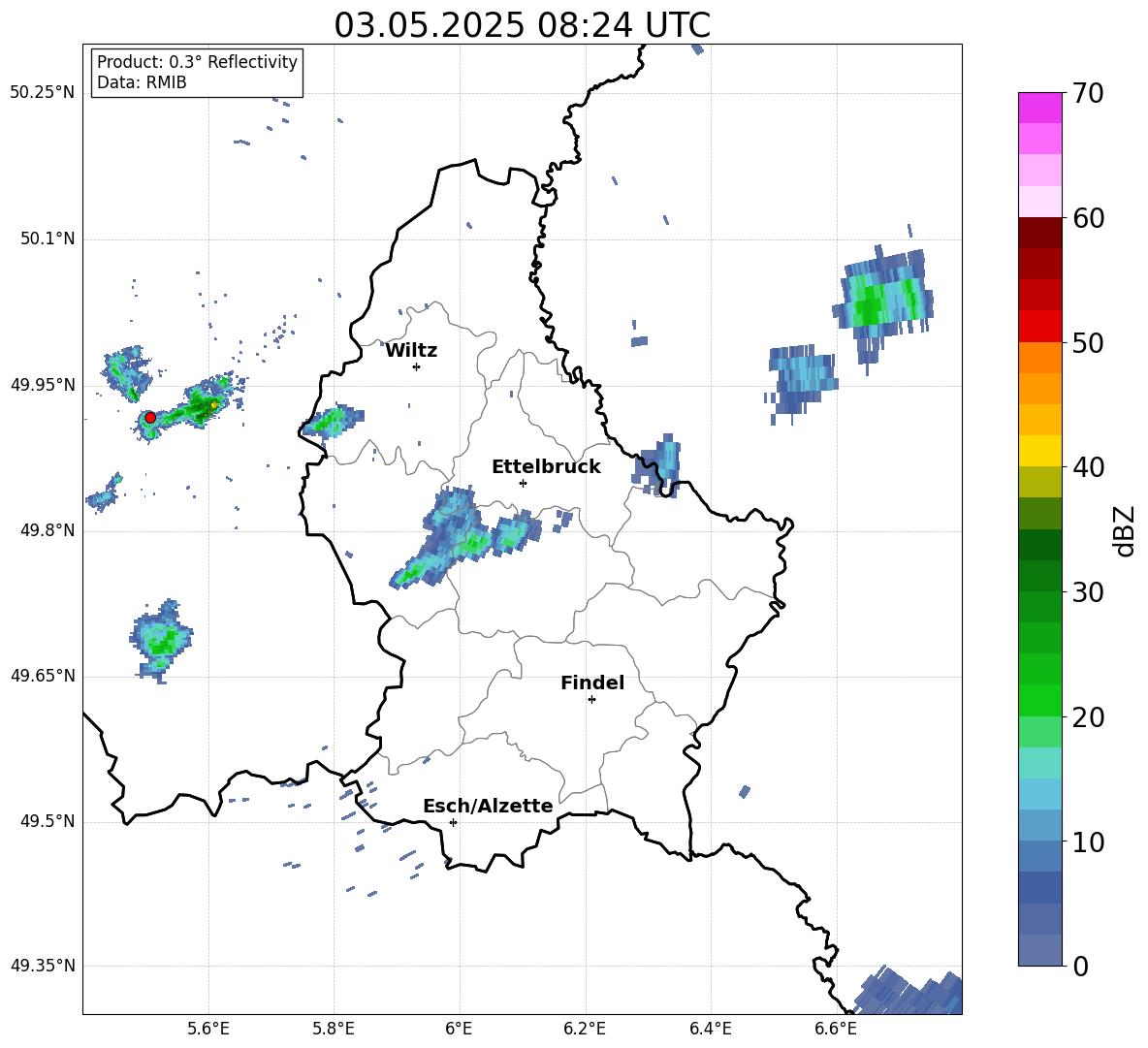
Task: Select the Esch/Alzette label
Action: (488, 806)
